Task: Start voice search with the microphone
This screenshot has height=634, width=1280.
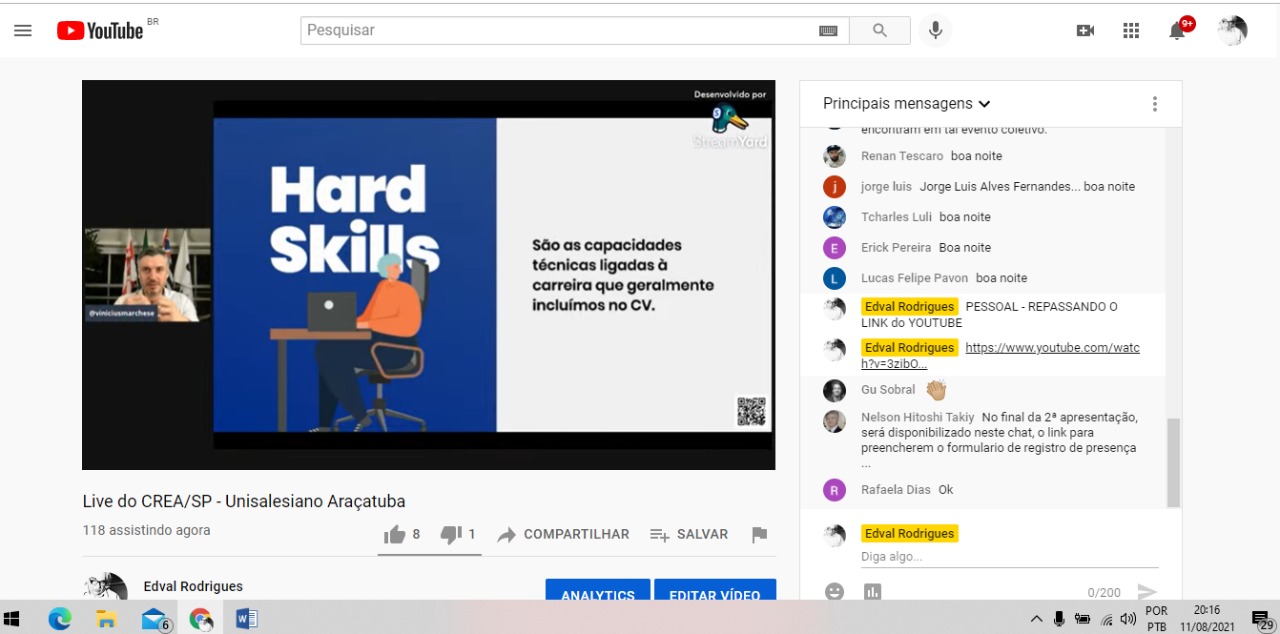Action: click(x=936, y=30)
